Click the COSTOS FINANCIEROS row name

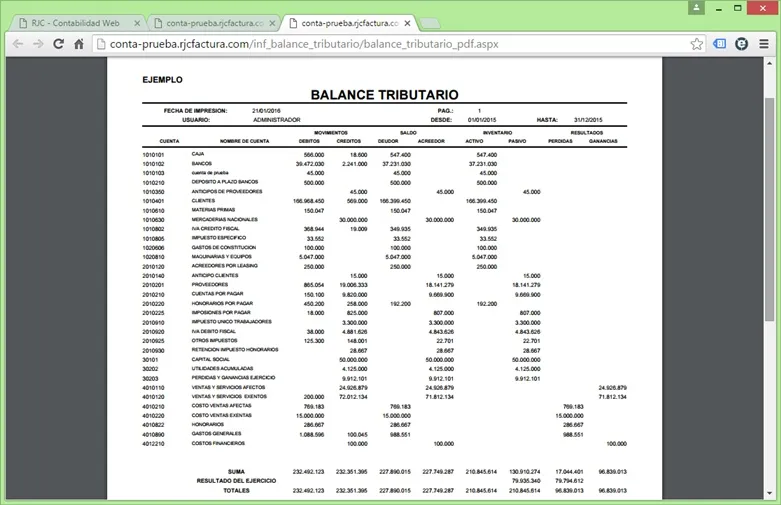[x=218, y=443]
